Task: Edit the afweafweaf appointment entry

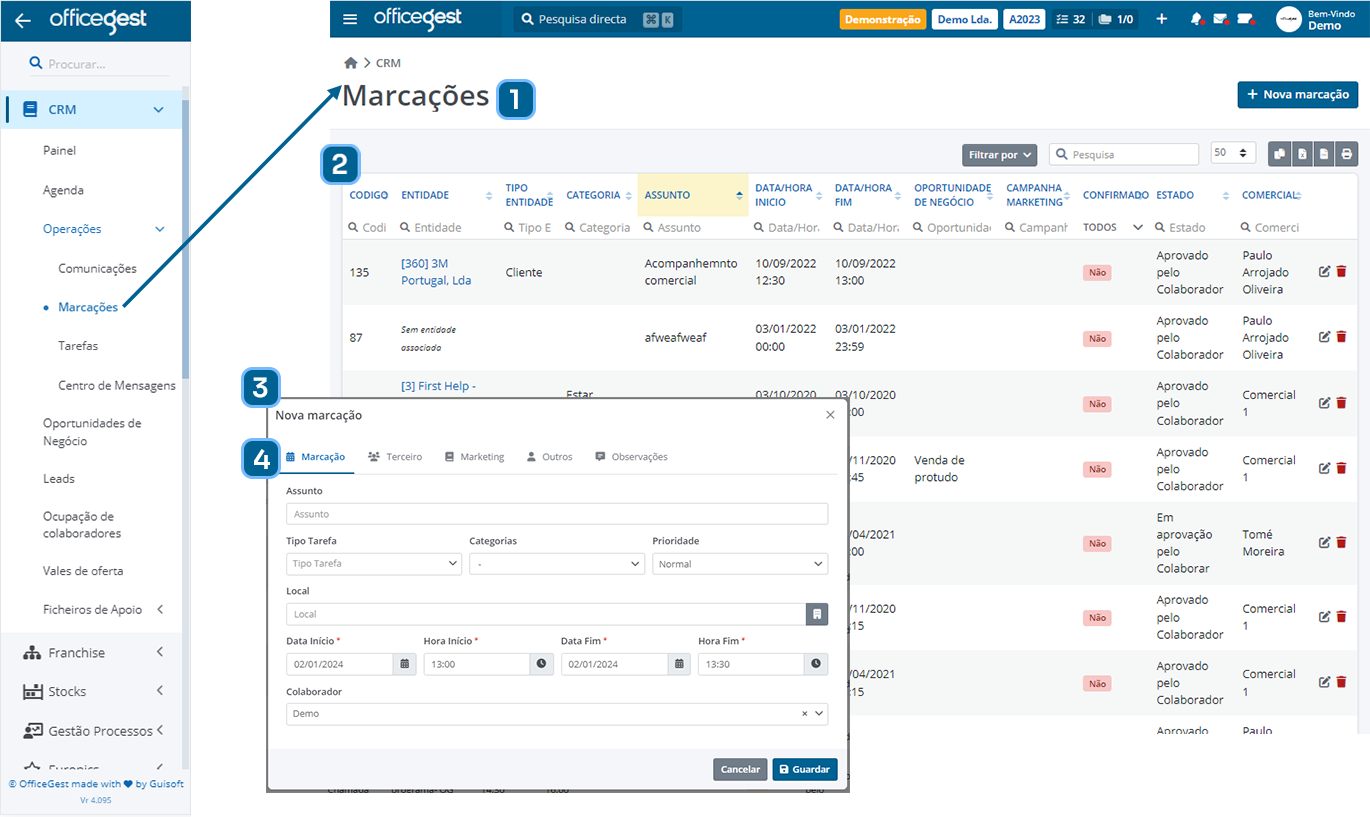Action: point(1322,337)
